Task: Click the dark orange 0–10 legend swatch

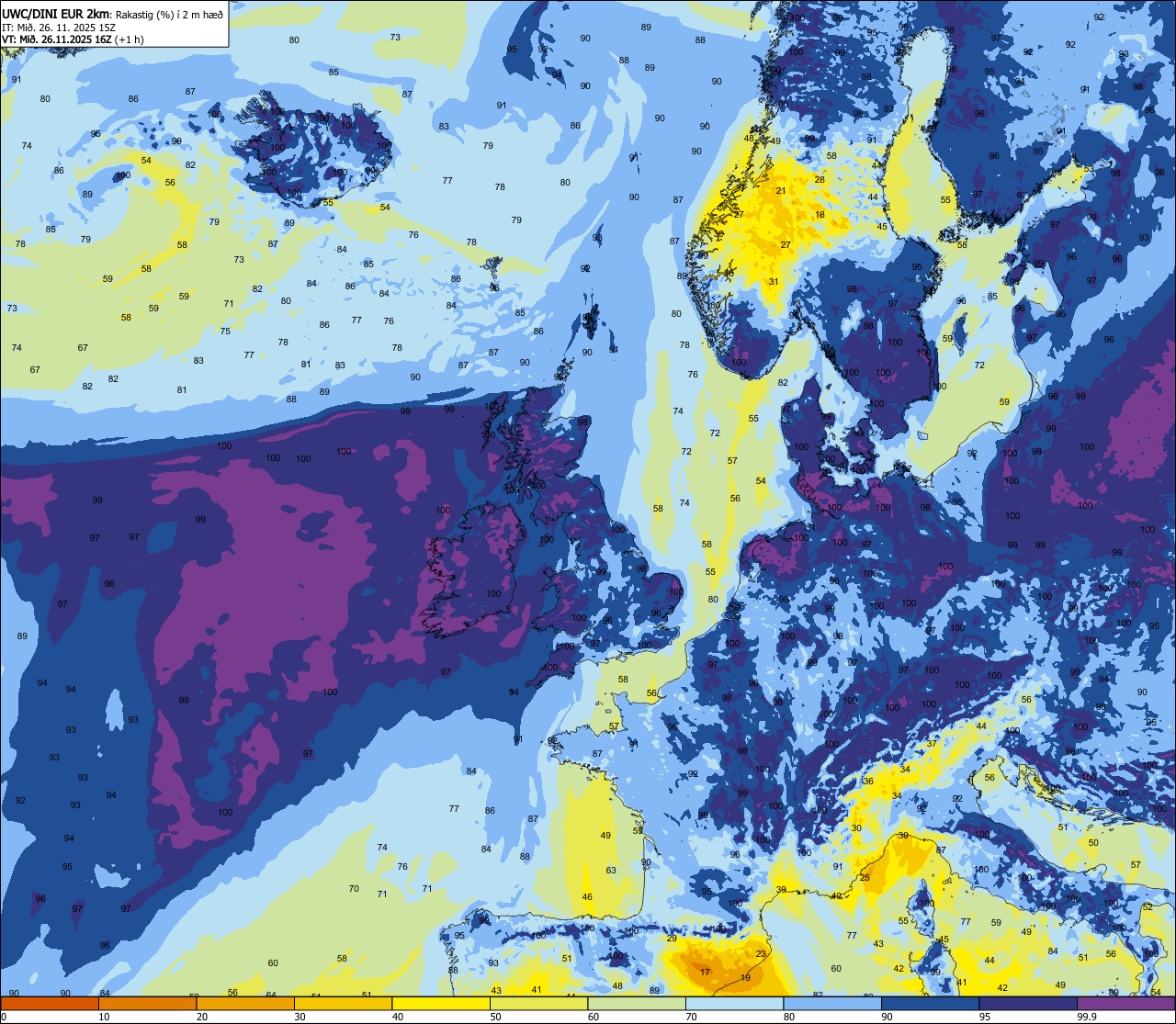Action: coord(50,1004)
